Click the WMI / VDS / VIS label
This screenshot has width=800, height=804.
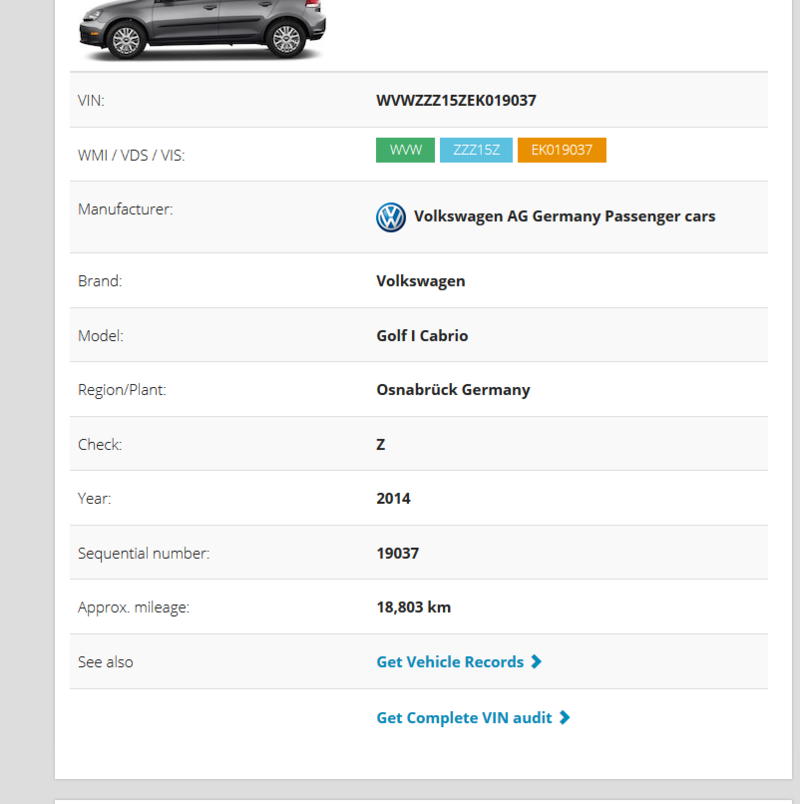click(131, 155)
